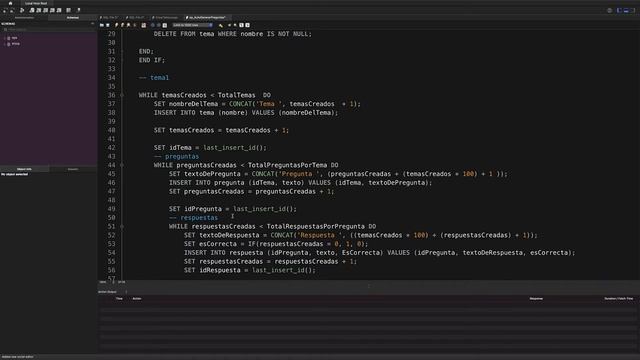
Task: Toggle autocommit mode in editor toolbar
Action: coord(164,25)
